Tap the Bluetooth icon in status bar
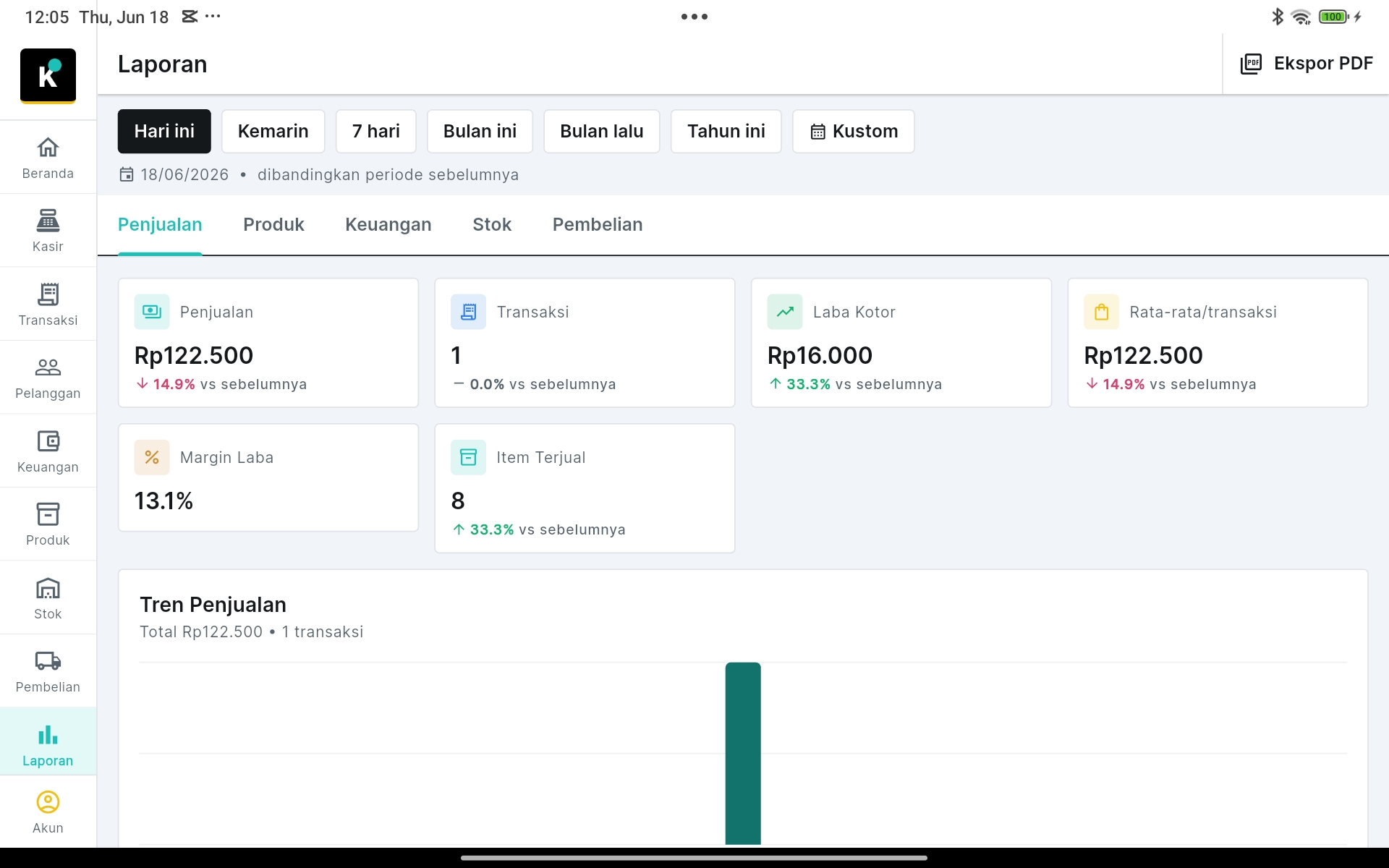This screenshot has height=868, width=1389. [x=1278, y=16]
